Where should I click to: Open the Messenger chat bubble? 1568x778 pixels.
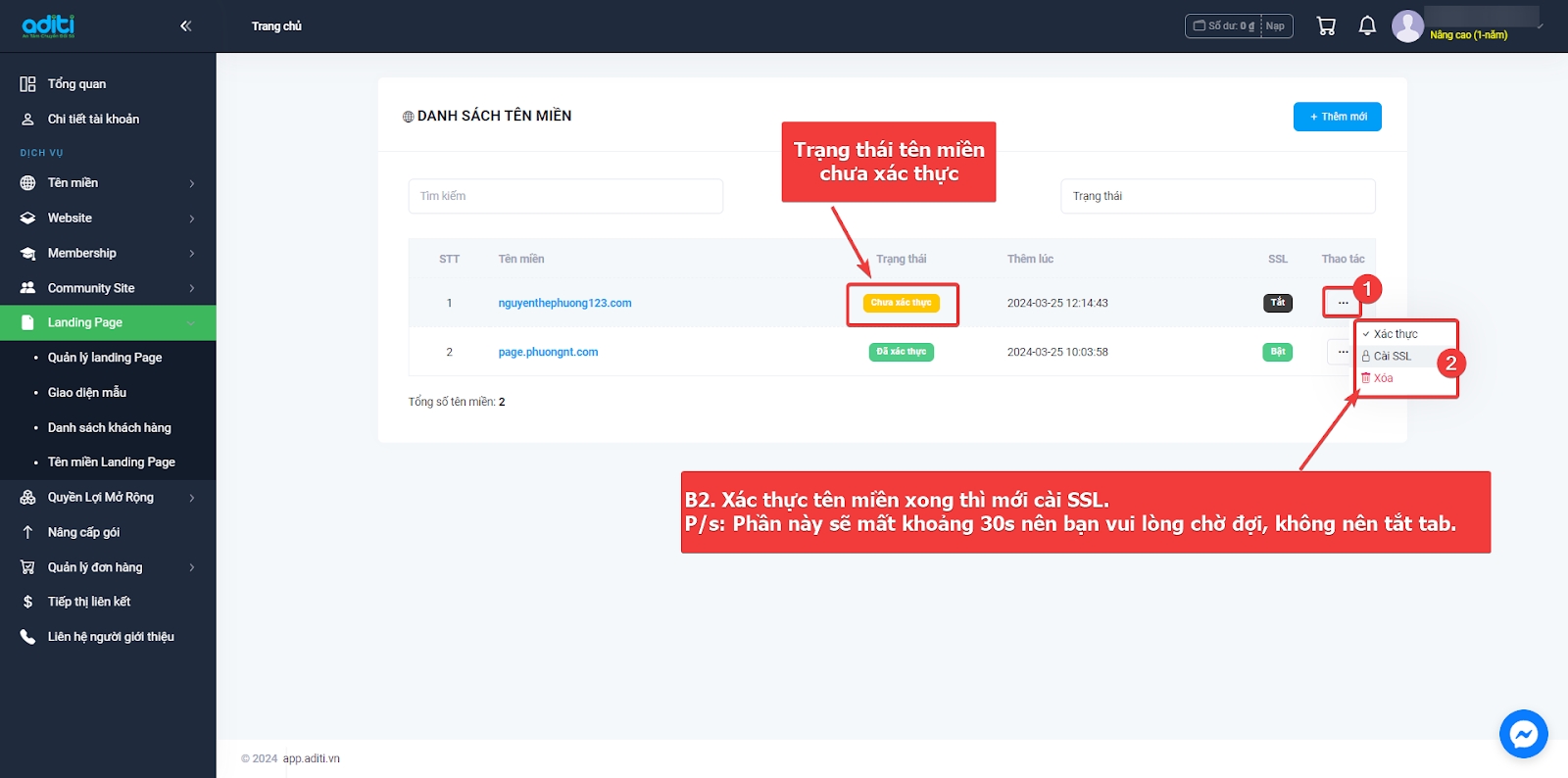1523,734
